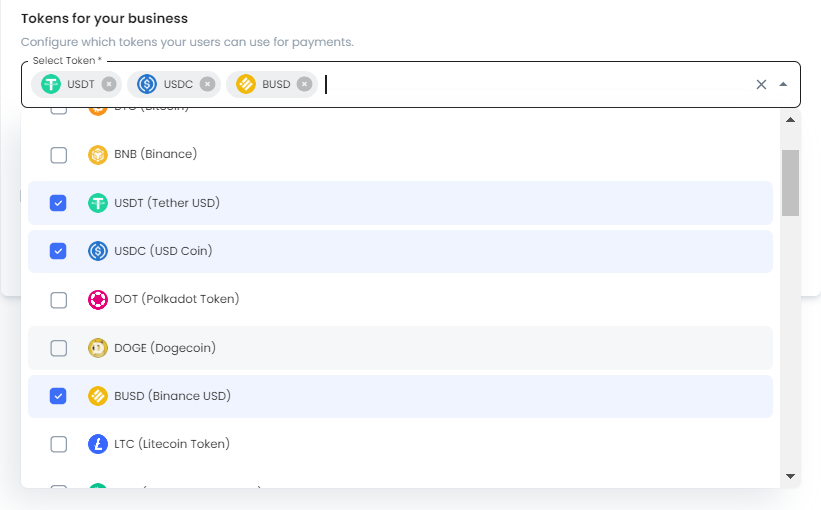Click the BUSD icon in selected chips

[x=246, y=84]
